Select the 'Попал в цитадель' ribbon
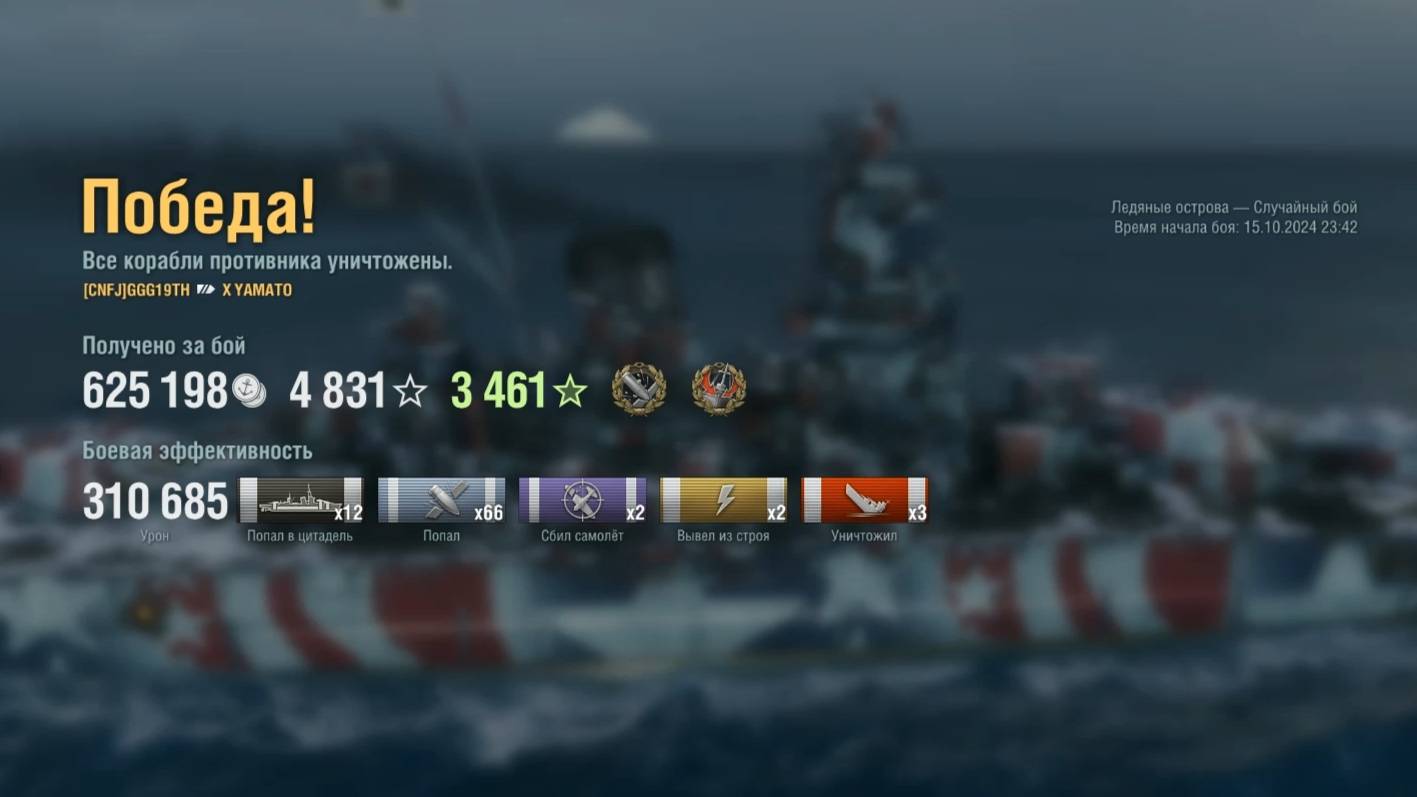The width and height of the screenshot is (1417, 797). click(x=301, y=500)
